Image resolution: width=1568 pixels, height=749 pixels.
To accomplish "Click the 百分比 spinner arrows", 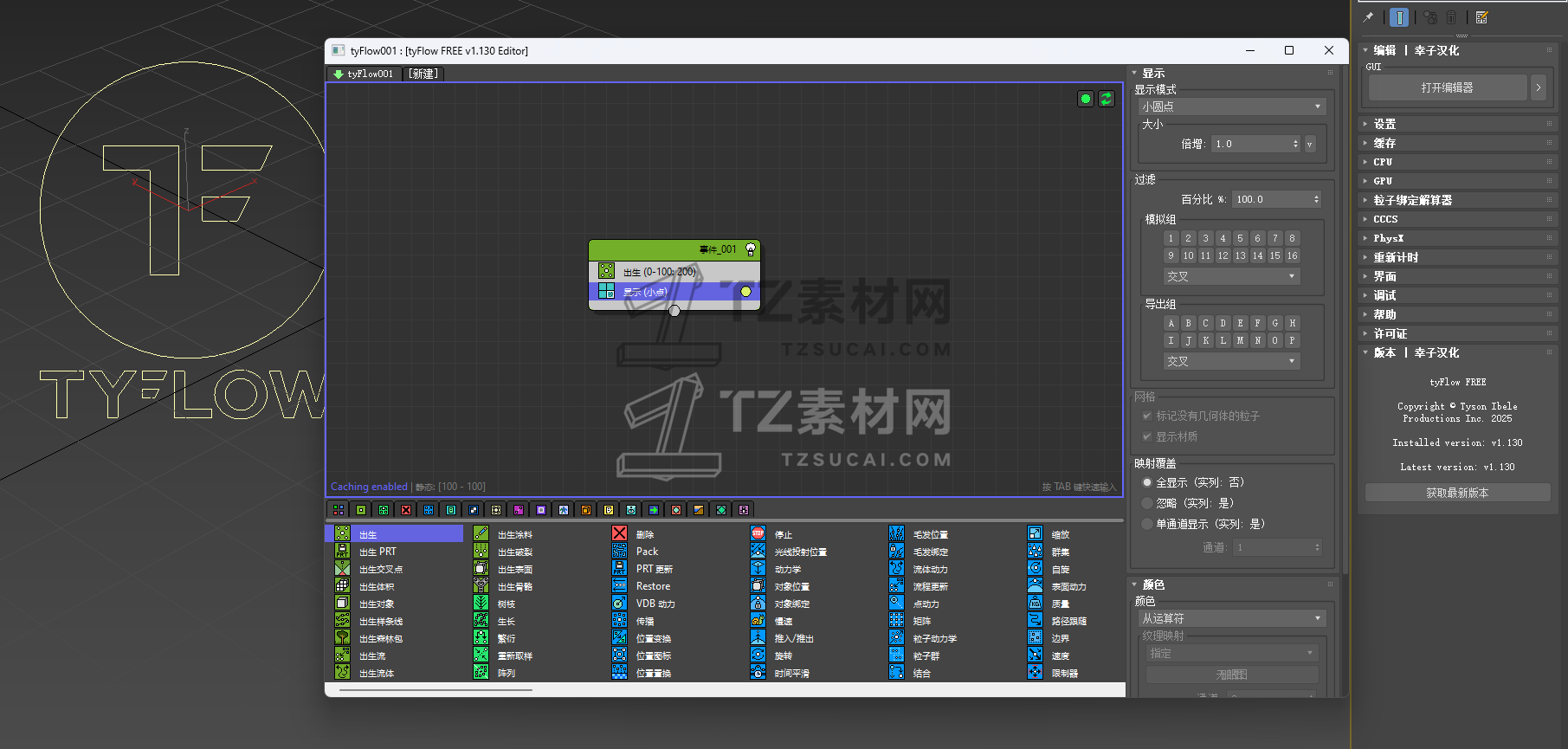I will coord(1316,199).
